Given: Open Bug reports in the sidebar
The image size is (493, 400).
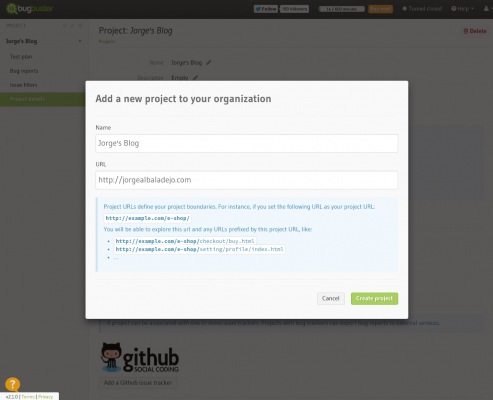Looking at the screenshot, I should click(24, 71).
